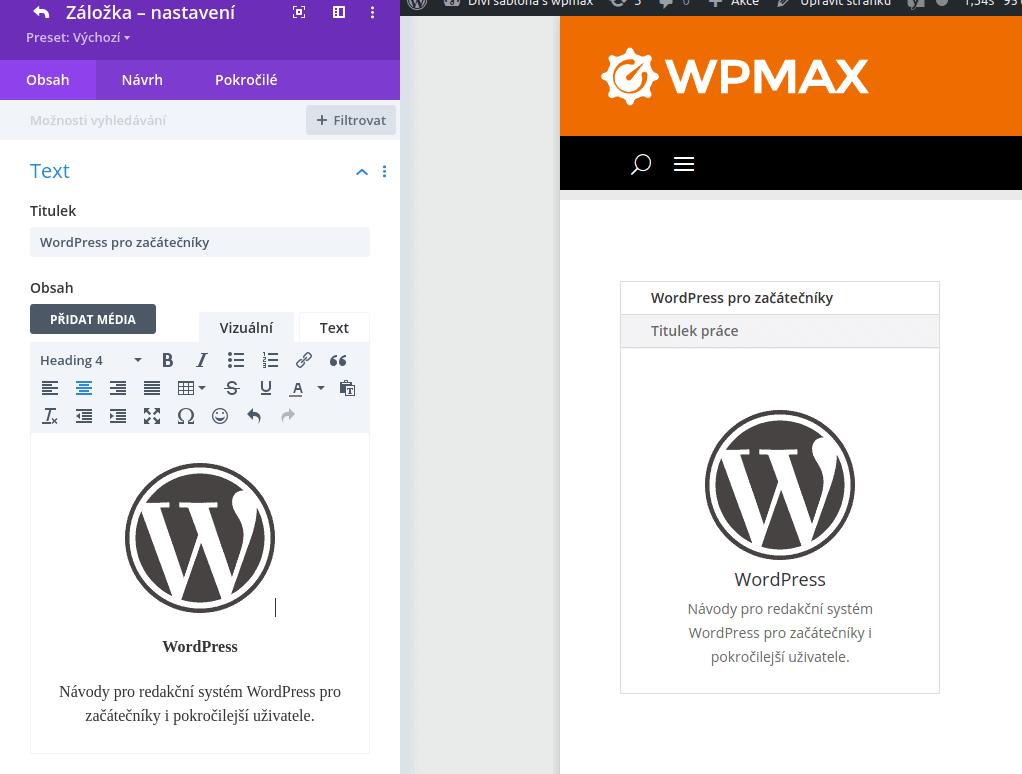Click the WordPress logo in the preview
This screenshot has width=1022, height=774.
click(780, 485)
